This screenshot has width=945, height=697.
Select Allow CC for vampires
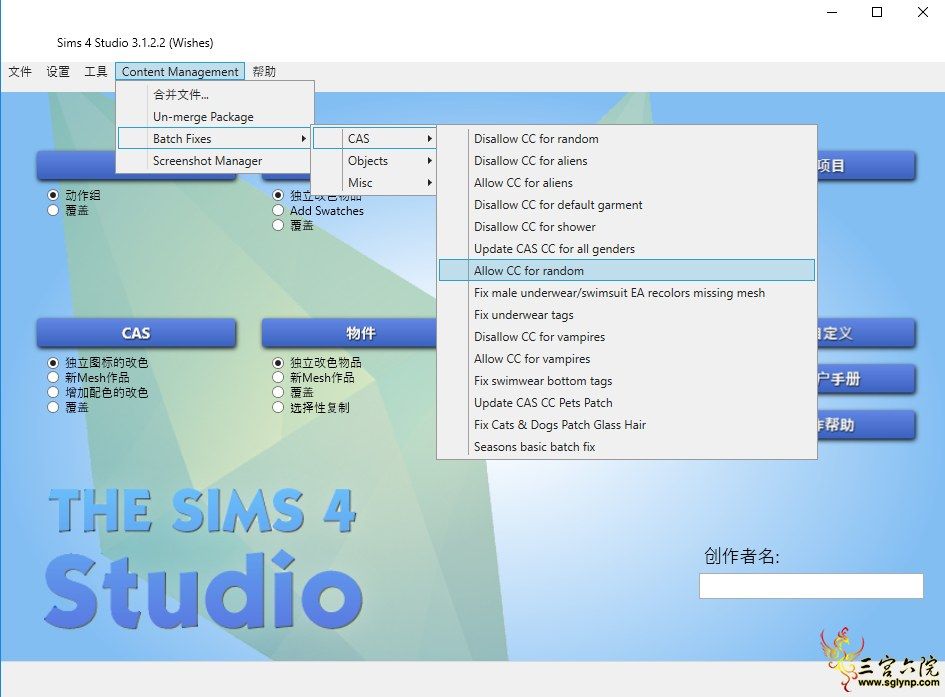[627, 358]
